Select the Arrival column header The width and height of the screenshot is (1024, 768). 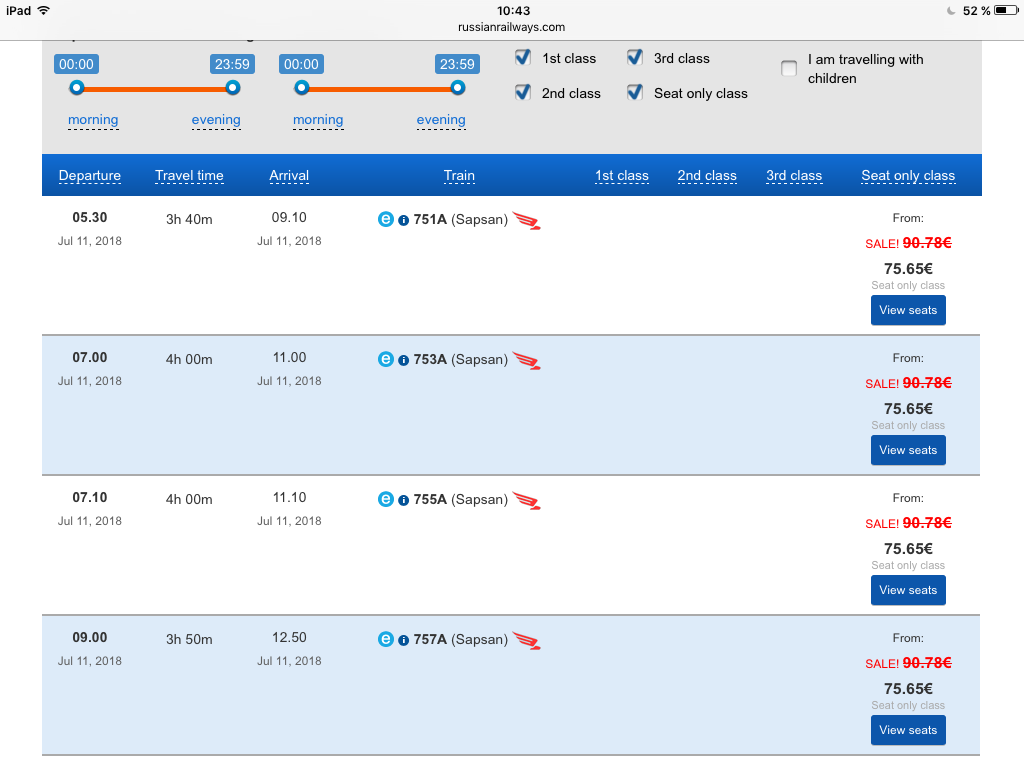tap(289, 176)
